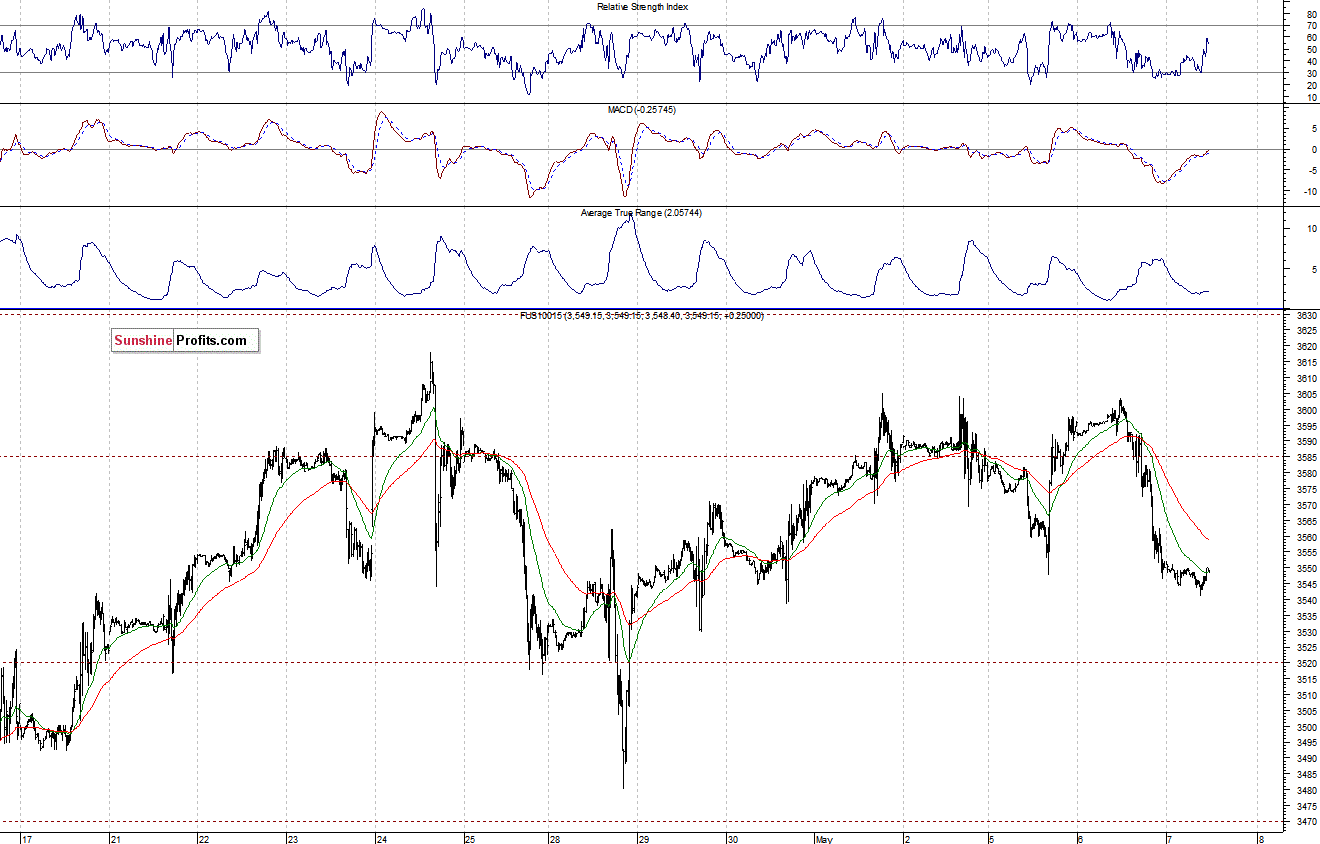
Task: Select the RSI scale value 70
Action: point(1312,27)
